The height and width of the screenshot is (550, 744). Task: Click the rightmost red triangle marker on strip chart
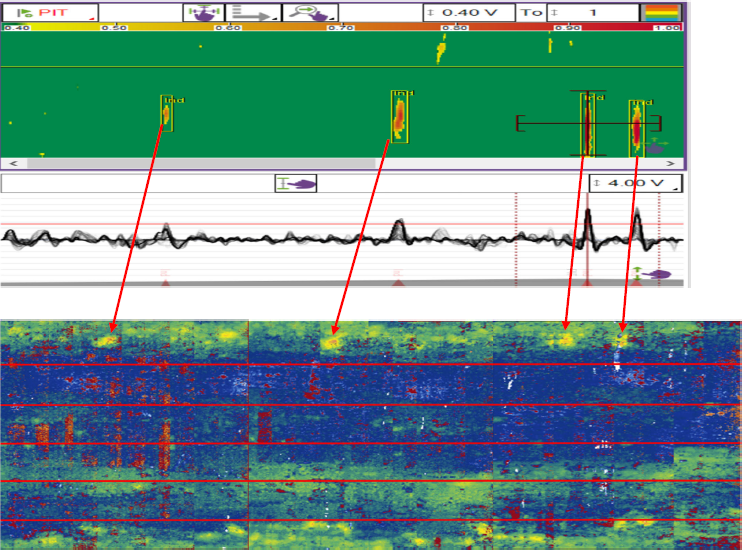pos(636,284)
